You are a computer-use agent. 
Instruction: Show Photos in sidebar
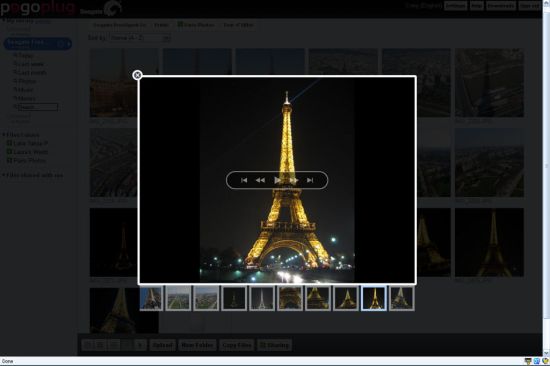point(25,81)
